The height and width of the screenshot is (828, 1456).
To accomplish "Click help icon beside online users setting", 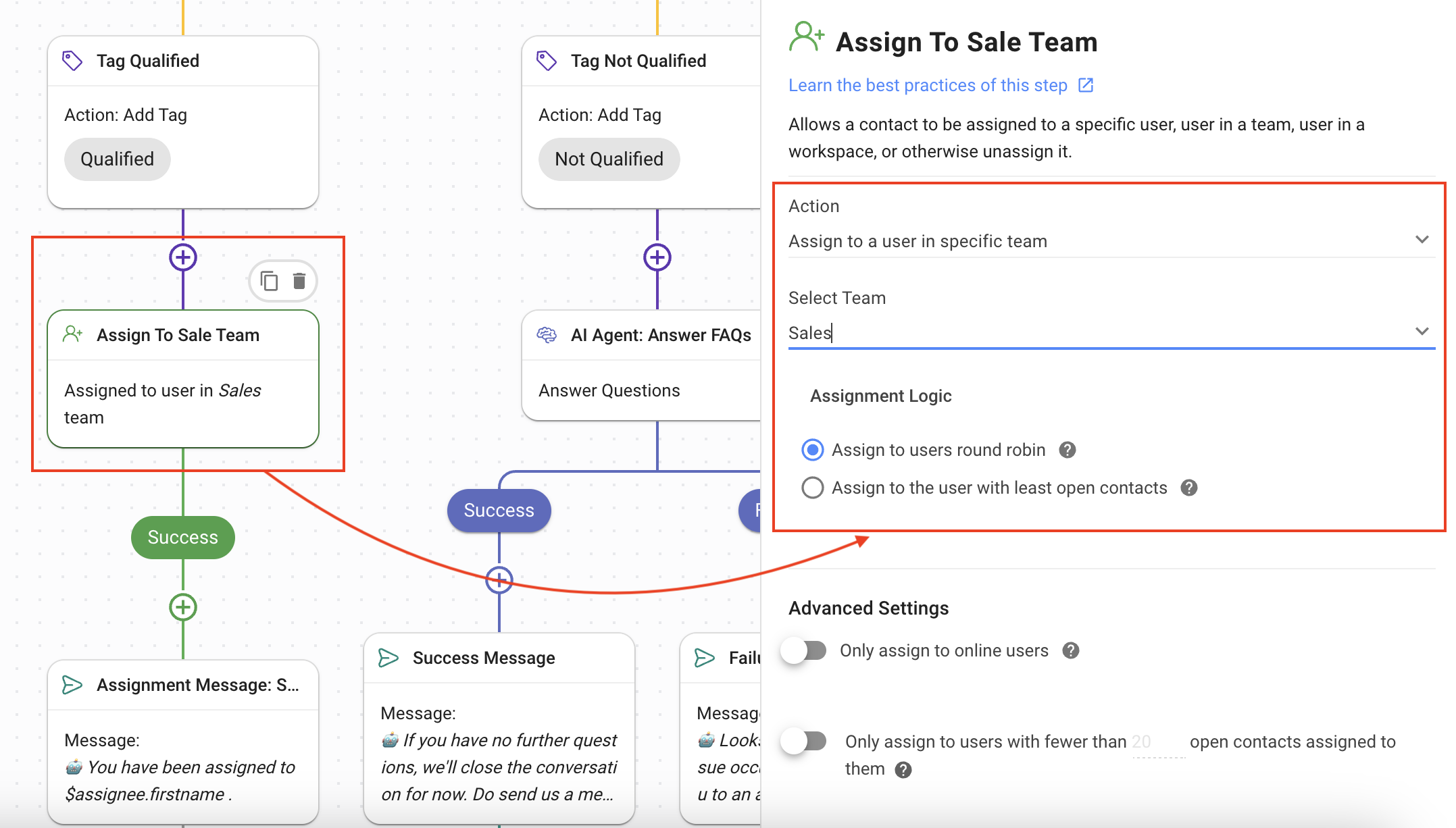I will (1071, 650).
